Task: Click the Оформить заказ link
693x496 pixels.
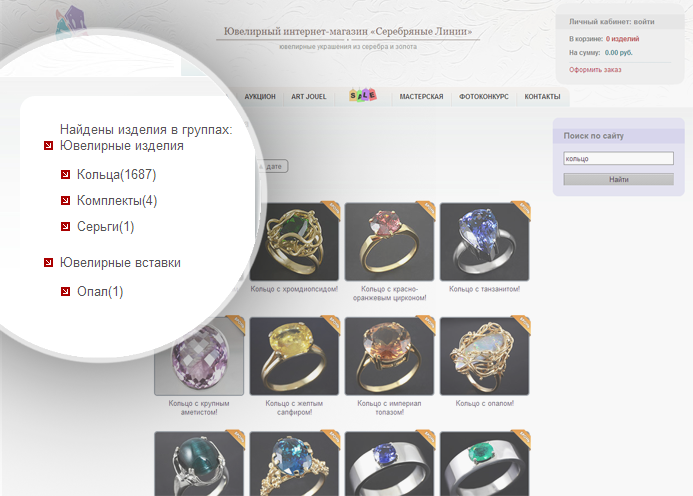Action: (x=595, y=70)
